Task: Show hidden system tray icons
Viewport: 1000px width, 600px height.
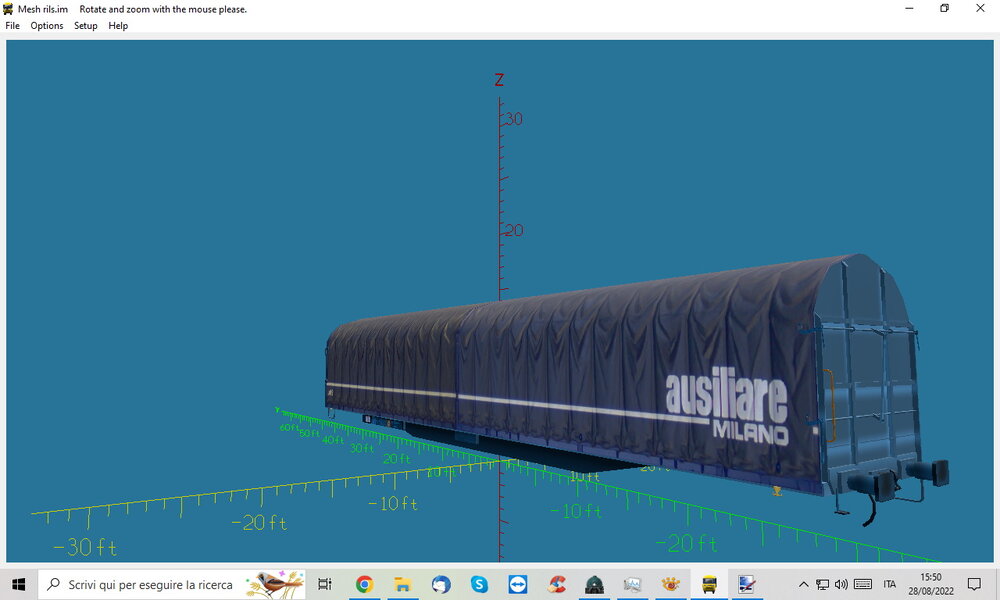Action: click(804, 584)
